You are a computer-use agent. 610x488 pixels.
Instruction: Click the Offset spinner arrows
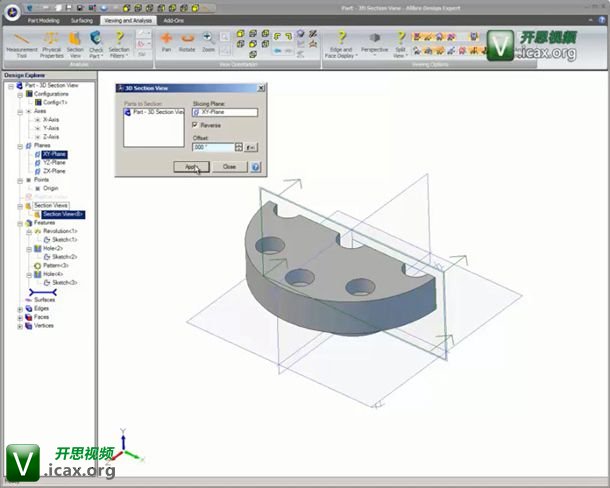tap(239, 147)
